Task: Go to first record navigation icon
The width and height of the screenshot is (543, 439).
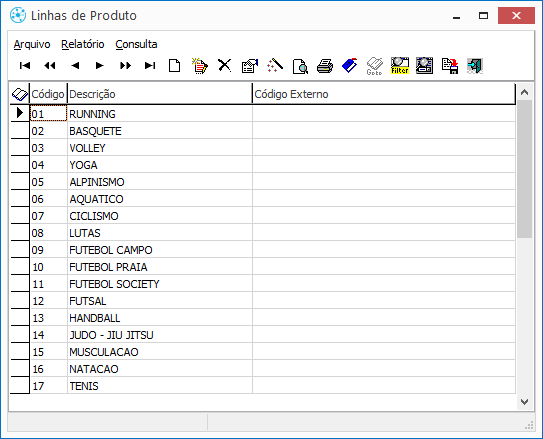Action: [25, 65]
